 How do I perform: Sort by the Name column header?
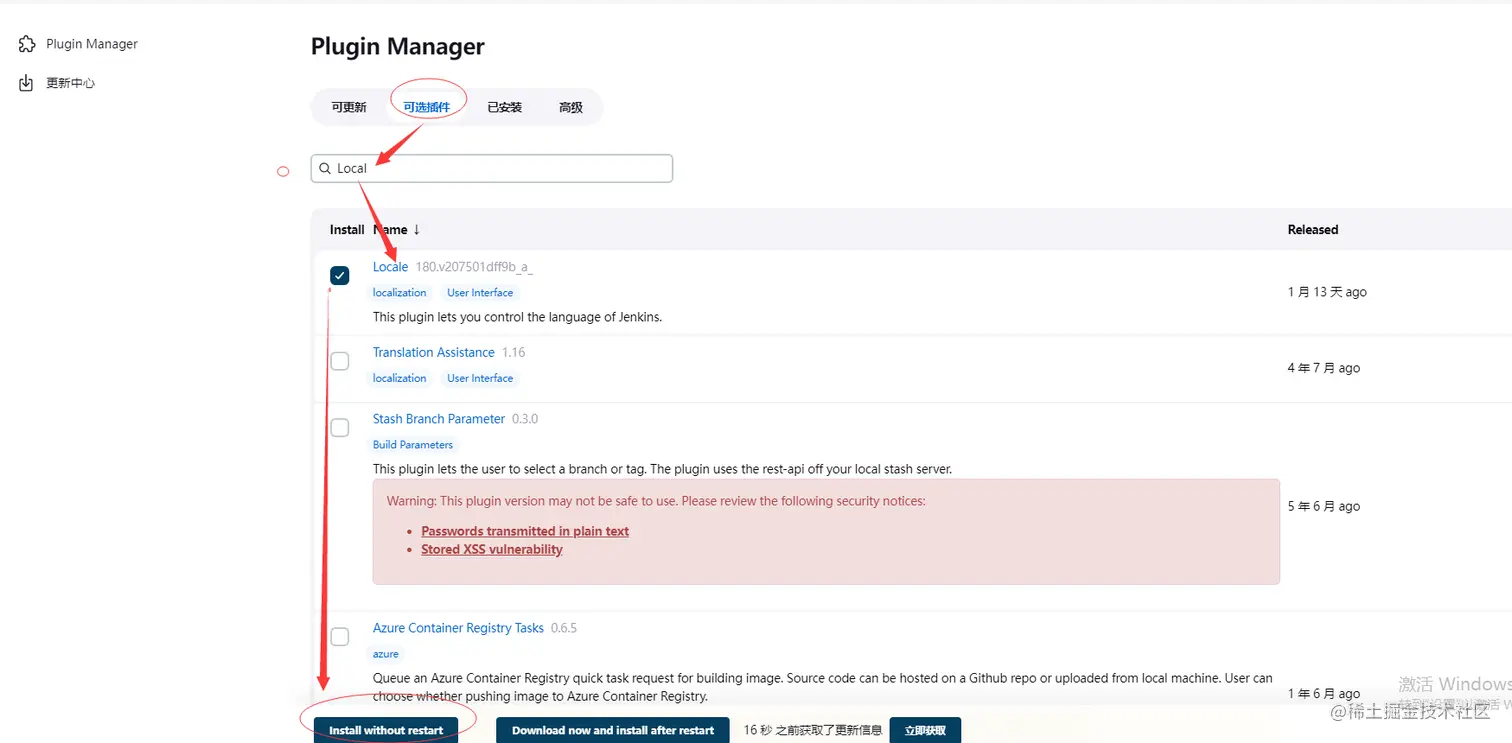point(396,229)
